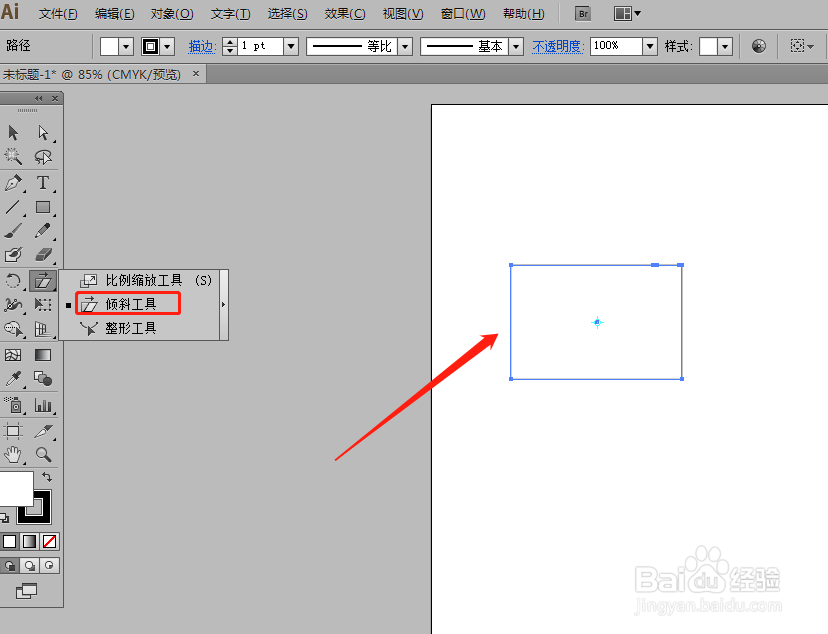Open stroke color dropdown in control bar

point(167,46)
